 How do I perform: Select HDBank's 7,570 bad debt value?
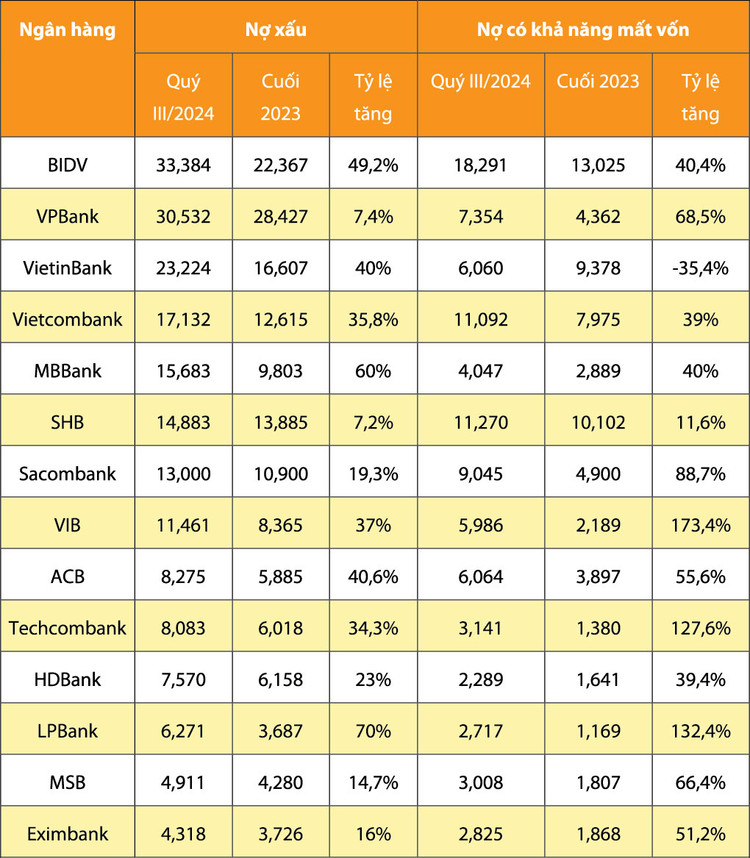(x=184, y=680)
